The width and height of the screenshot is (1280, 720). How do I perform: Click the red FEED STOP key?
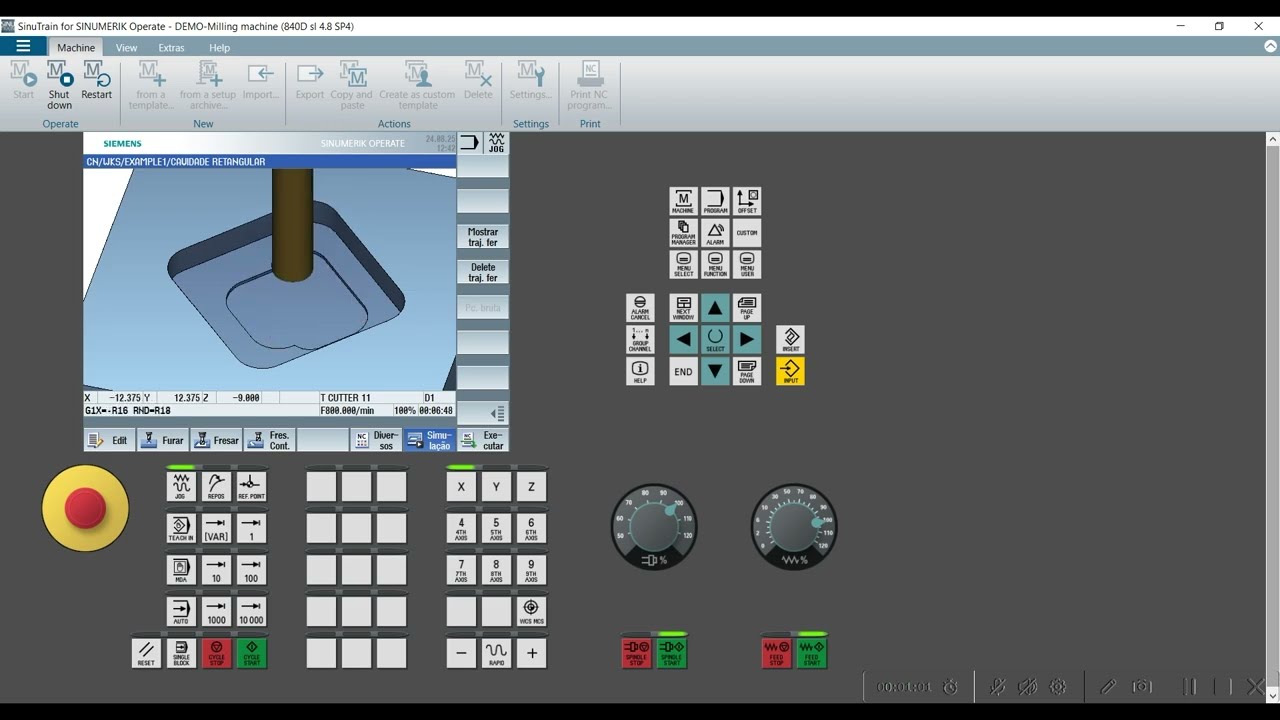(776, 654)
